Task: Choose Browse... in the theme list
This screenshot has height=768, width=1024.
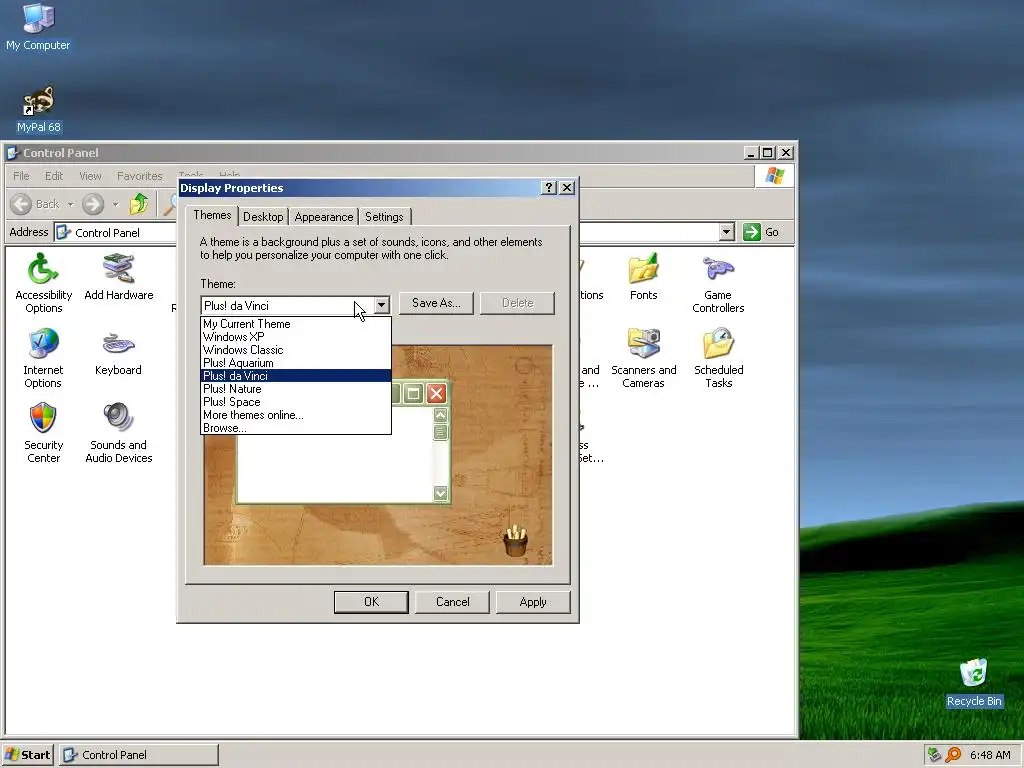Action: point(296,428)
